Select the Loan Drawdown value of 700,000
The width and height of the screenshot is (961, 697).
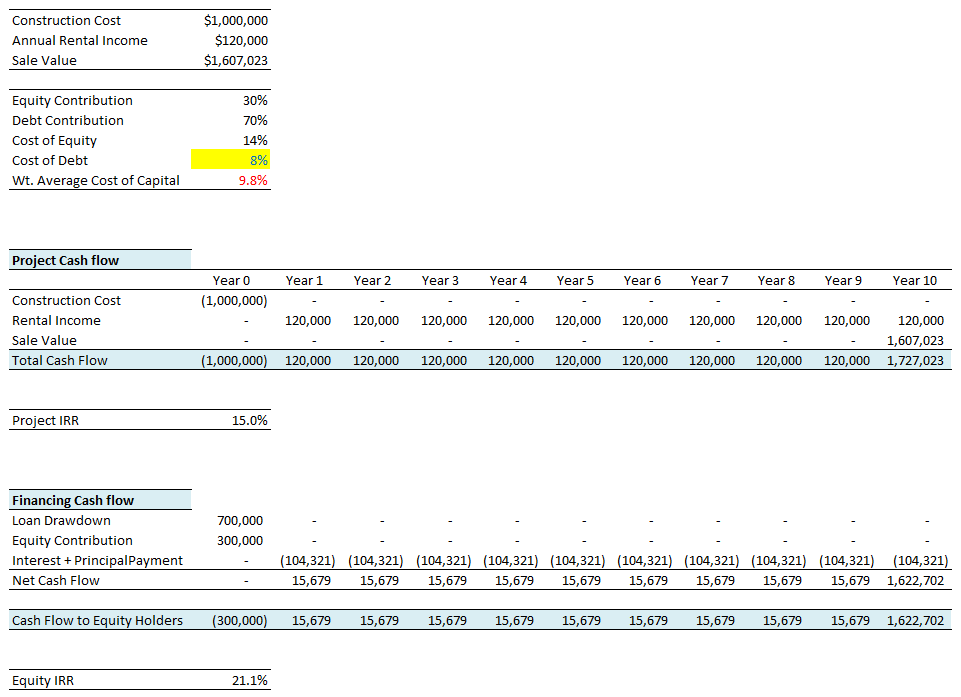point(239,520)
